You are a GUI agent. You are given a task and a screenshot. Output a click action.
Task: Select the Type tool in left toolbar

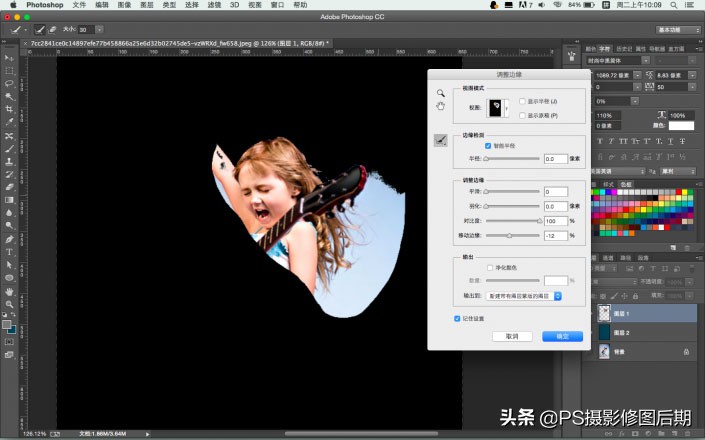point(9,252)
